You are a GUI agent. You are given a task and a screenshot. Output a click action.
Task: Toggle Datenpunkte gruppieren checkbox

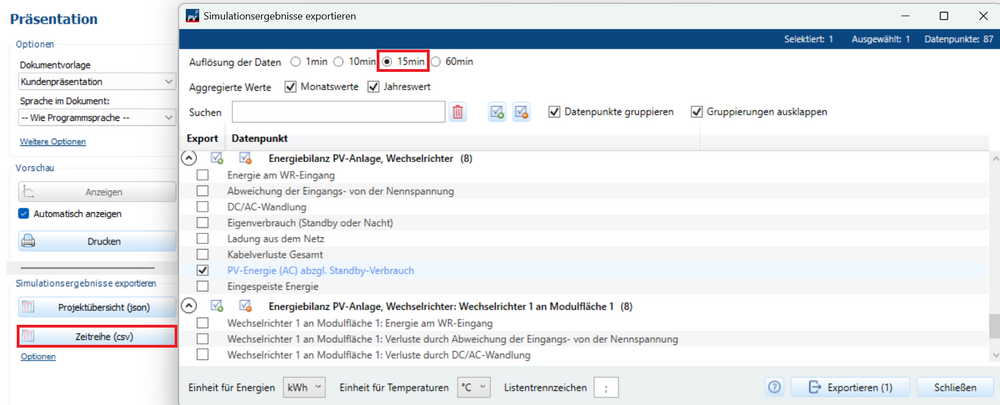(x=555, y=112)
